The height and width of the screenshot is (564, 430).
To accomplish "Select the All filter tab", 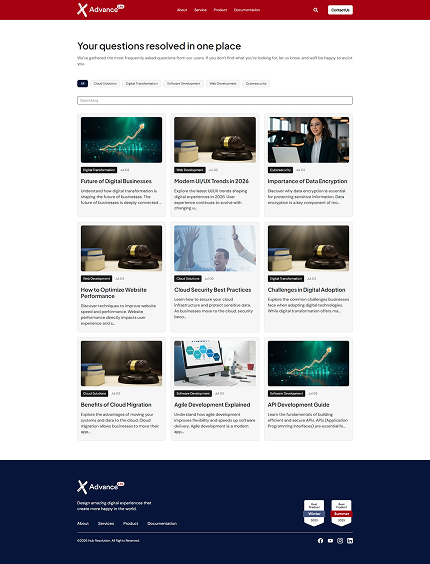I will click(x=82, y=83).
